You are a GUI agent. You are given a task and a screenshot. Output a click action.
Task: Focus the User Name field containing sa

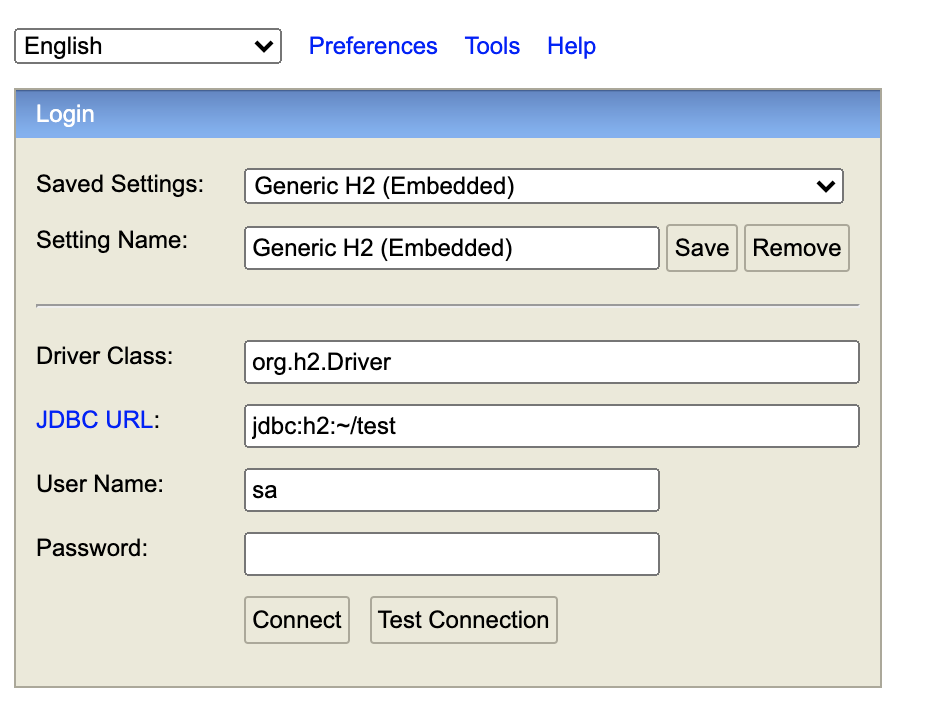point(451,490)
